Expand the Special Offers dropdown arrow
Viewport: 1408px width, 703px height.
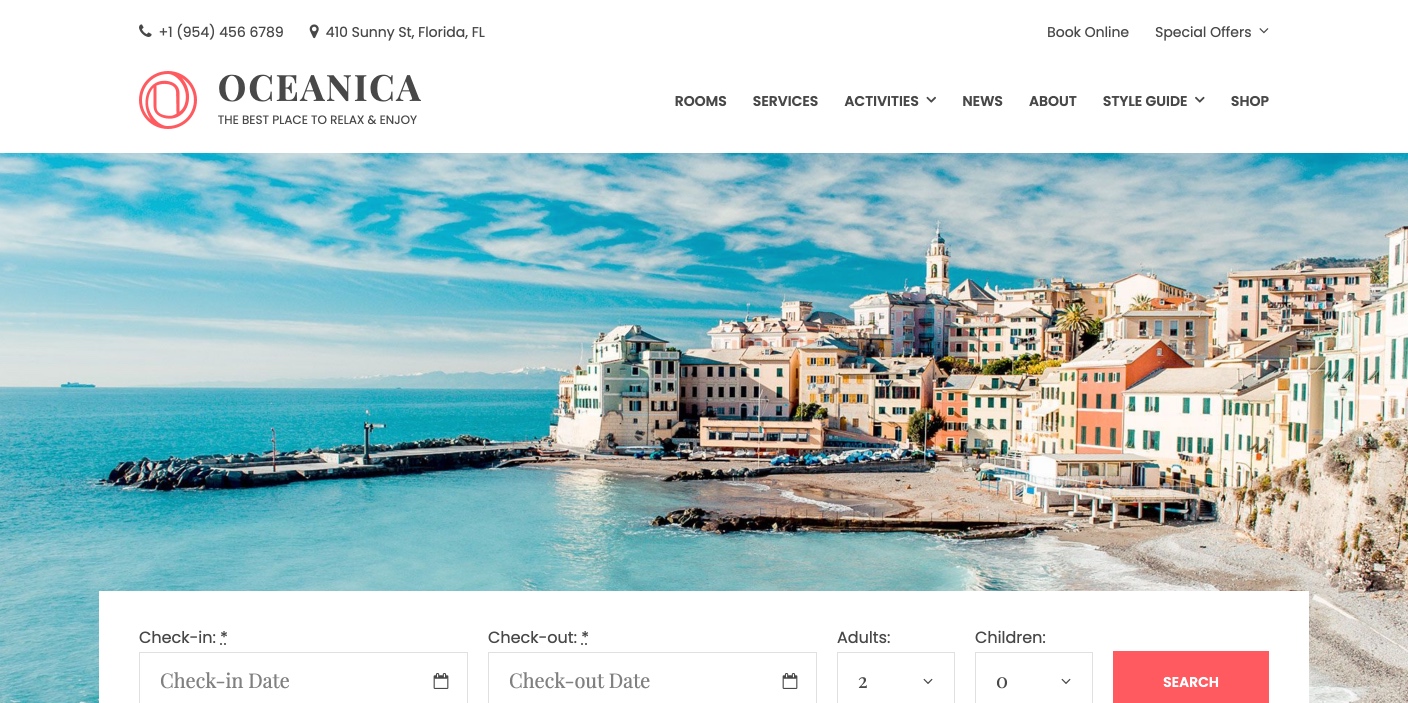[1264, 31]
